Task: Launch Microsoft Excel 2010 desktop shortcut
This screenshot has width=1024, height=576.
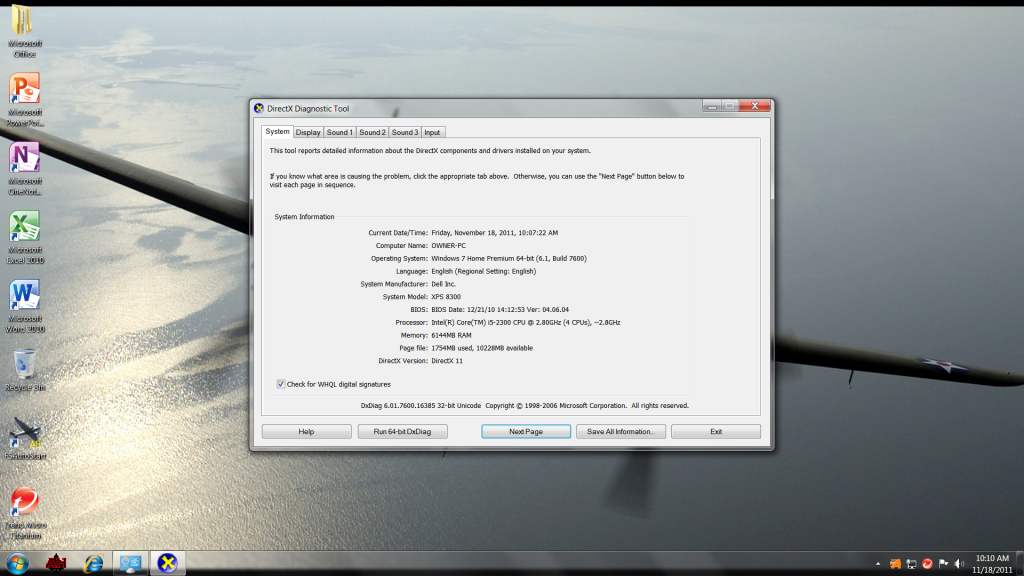Action: pos(25,237)
